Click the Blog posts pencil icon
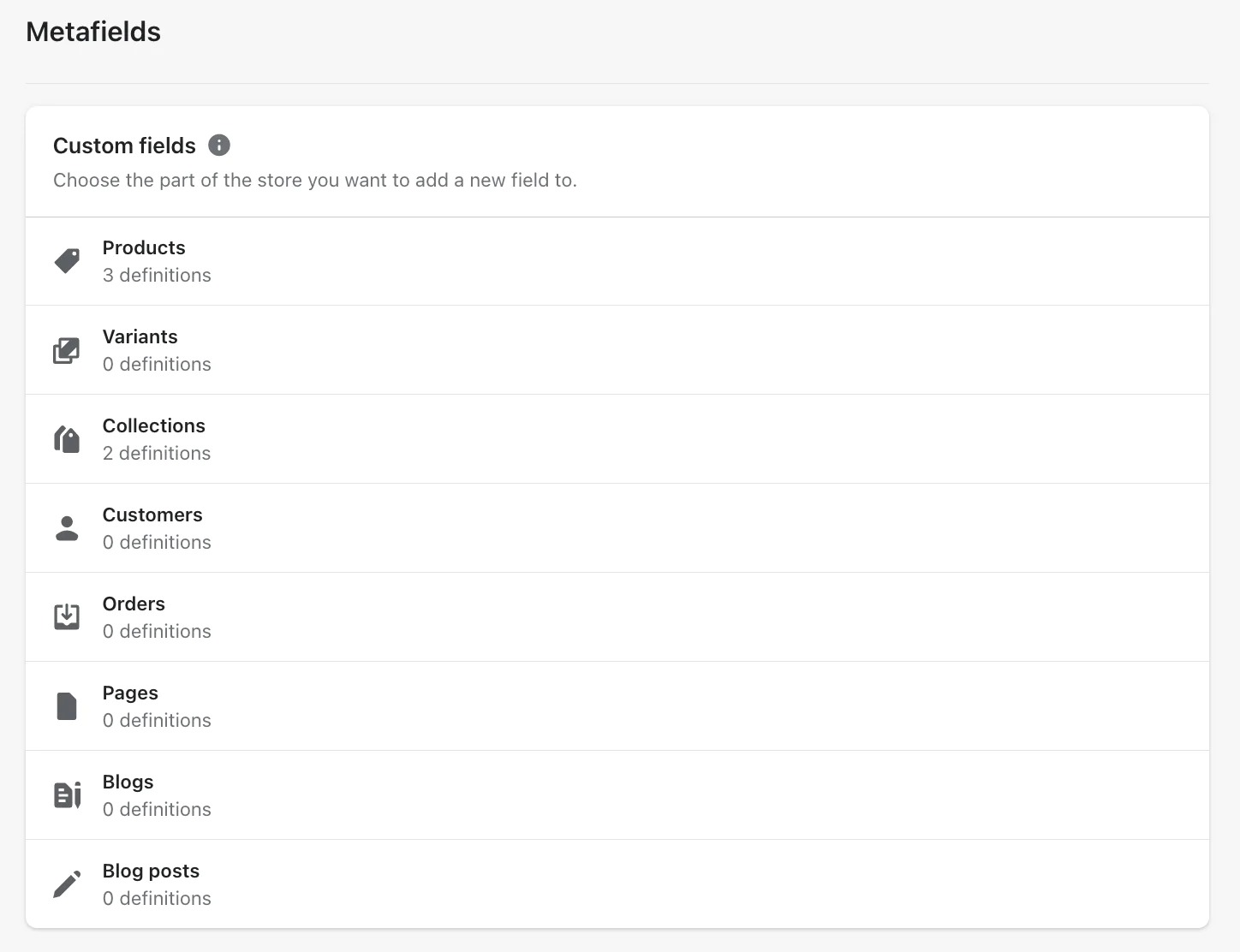1240x952 pixels. (67, 884)
